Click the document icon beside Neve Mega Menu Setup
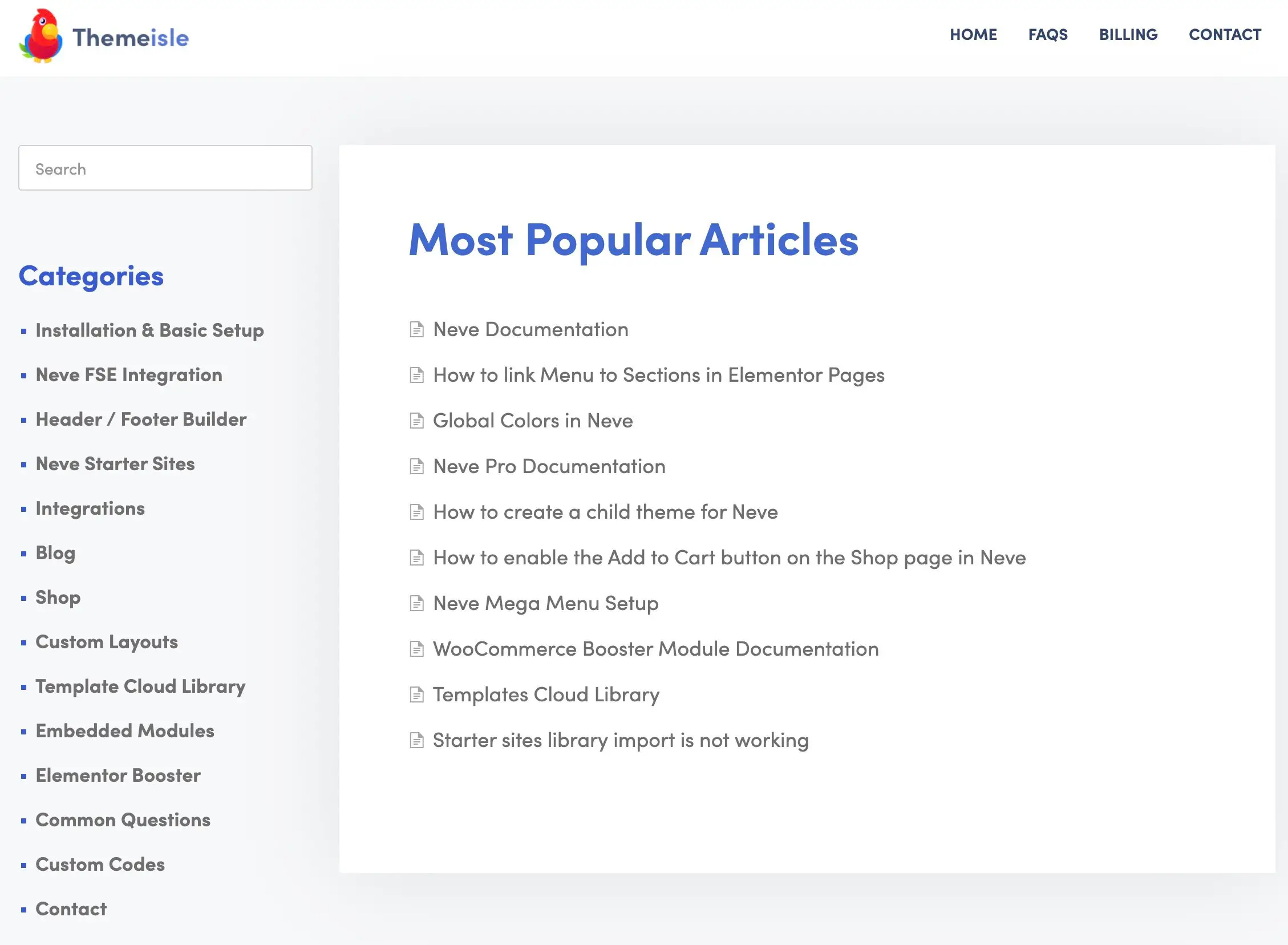This screenshot has height=945, width=1288. click(417, 604)
